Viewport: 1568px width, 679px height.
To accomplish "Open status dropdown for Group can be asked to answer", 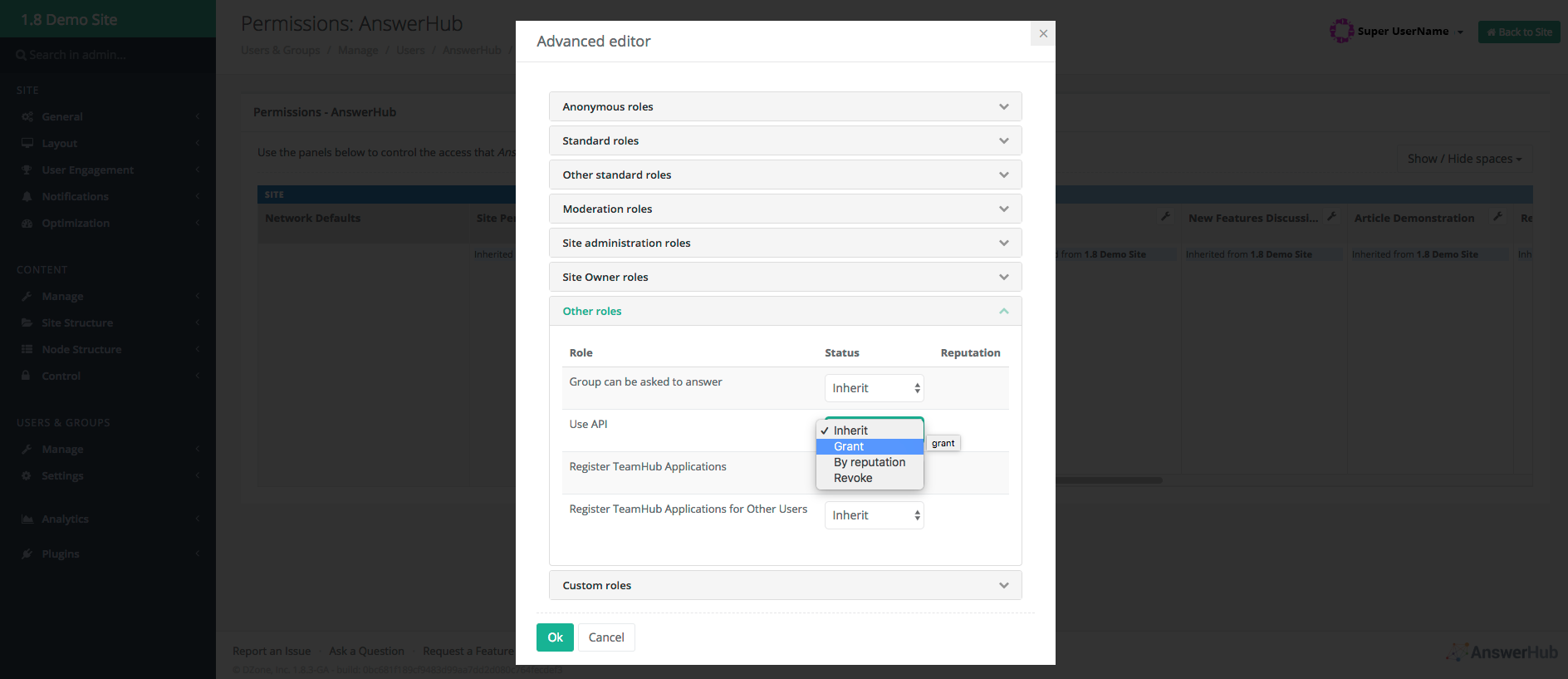I will [x=874, y=388].
